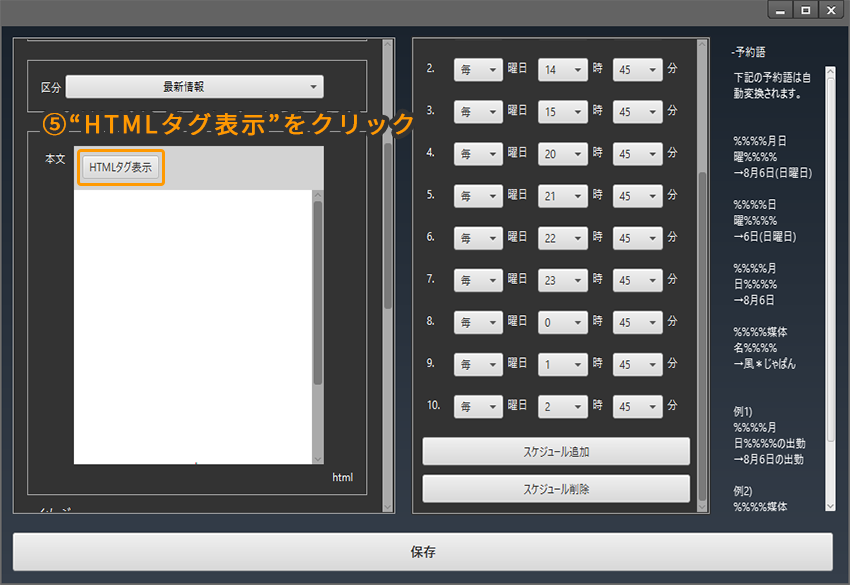Click the 本文 editor scrollbar thumb
Screen dimensions: 850x585
pyautogui.click(x=318, y=293)
